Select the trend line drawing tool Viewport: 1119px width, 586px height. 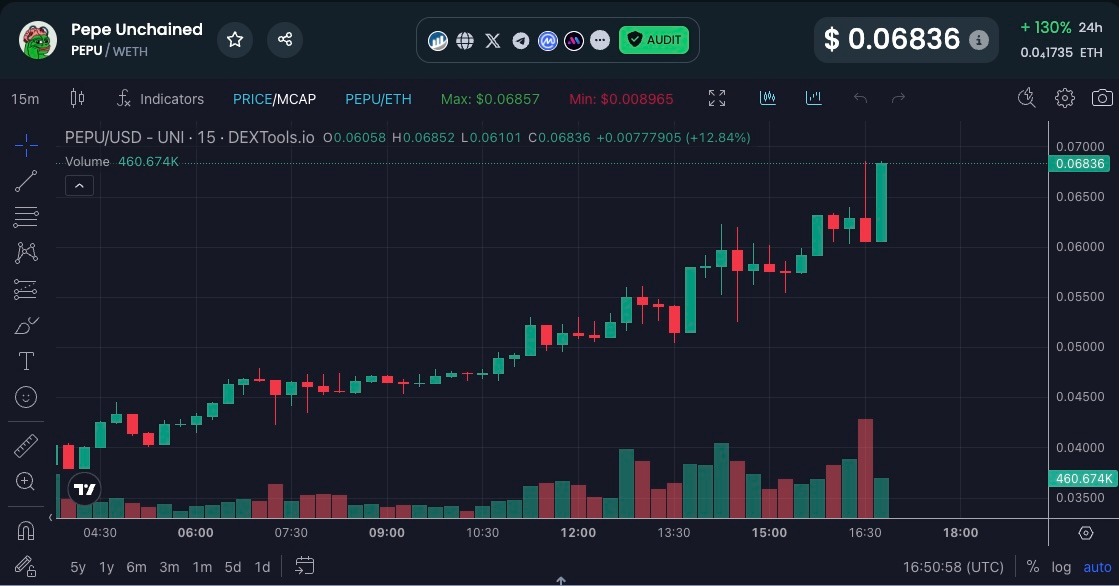[26, 181]
